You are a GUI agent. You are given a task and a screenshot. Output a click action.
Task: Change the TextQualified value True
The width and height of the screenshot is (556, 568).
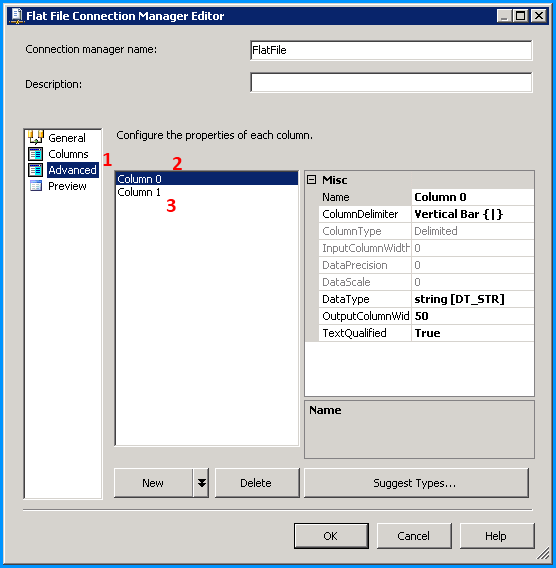[472, 333]
